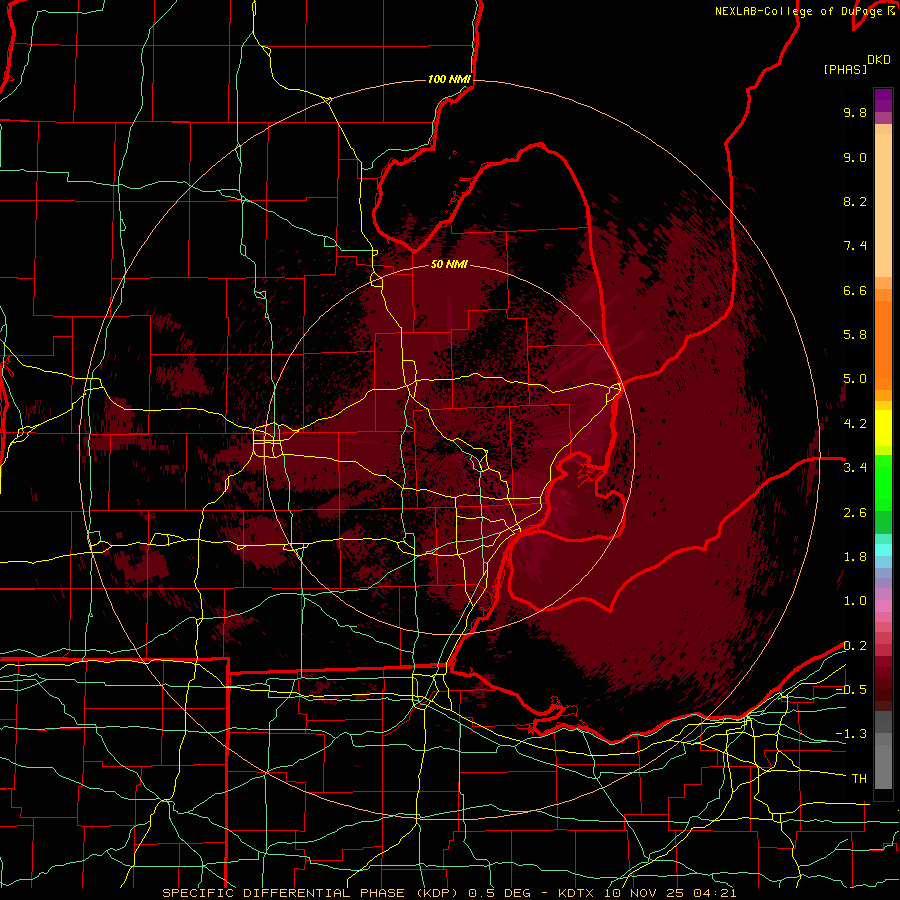The height and width of the screenshot is (900, 900).
Task: Click the 7.4 scale value
Action: point(855,246)
